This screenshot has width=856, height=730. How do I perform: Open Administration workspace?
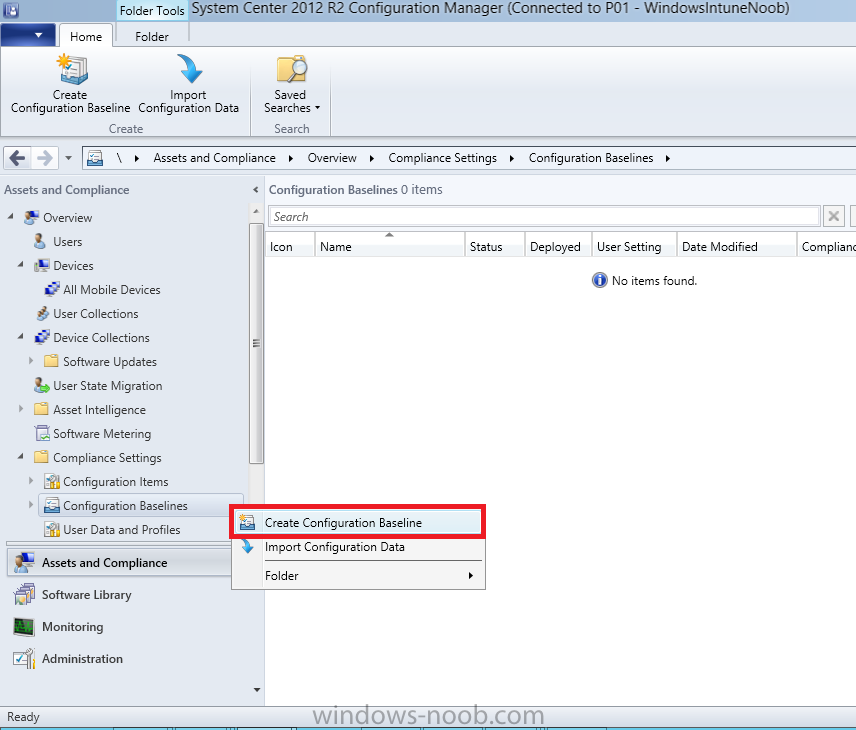pyautogui.click(x=82, y=659)
